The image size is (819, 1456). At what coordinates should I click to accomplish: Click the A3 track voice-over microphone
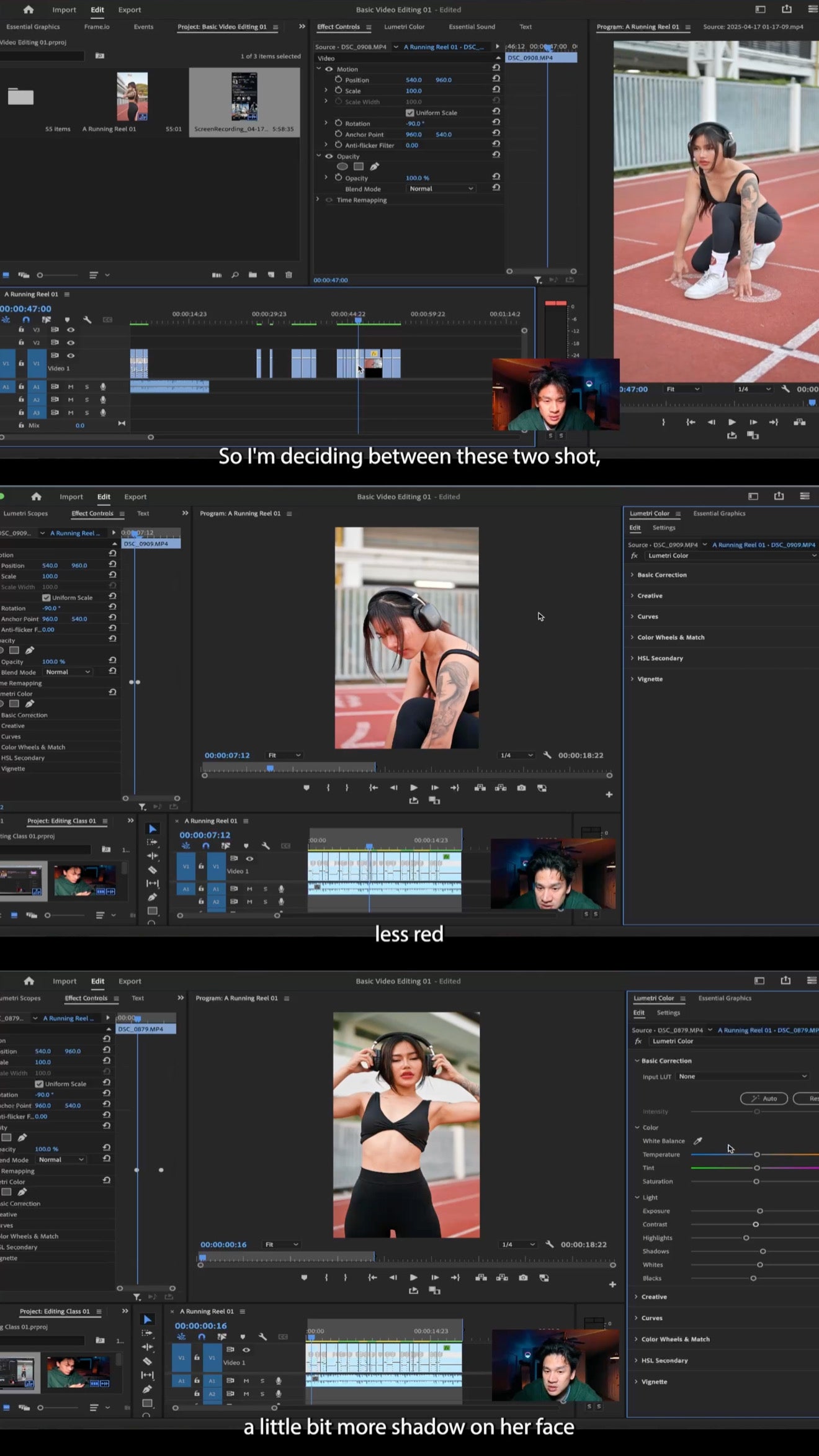click(x=103, y=413)
